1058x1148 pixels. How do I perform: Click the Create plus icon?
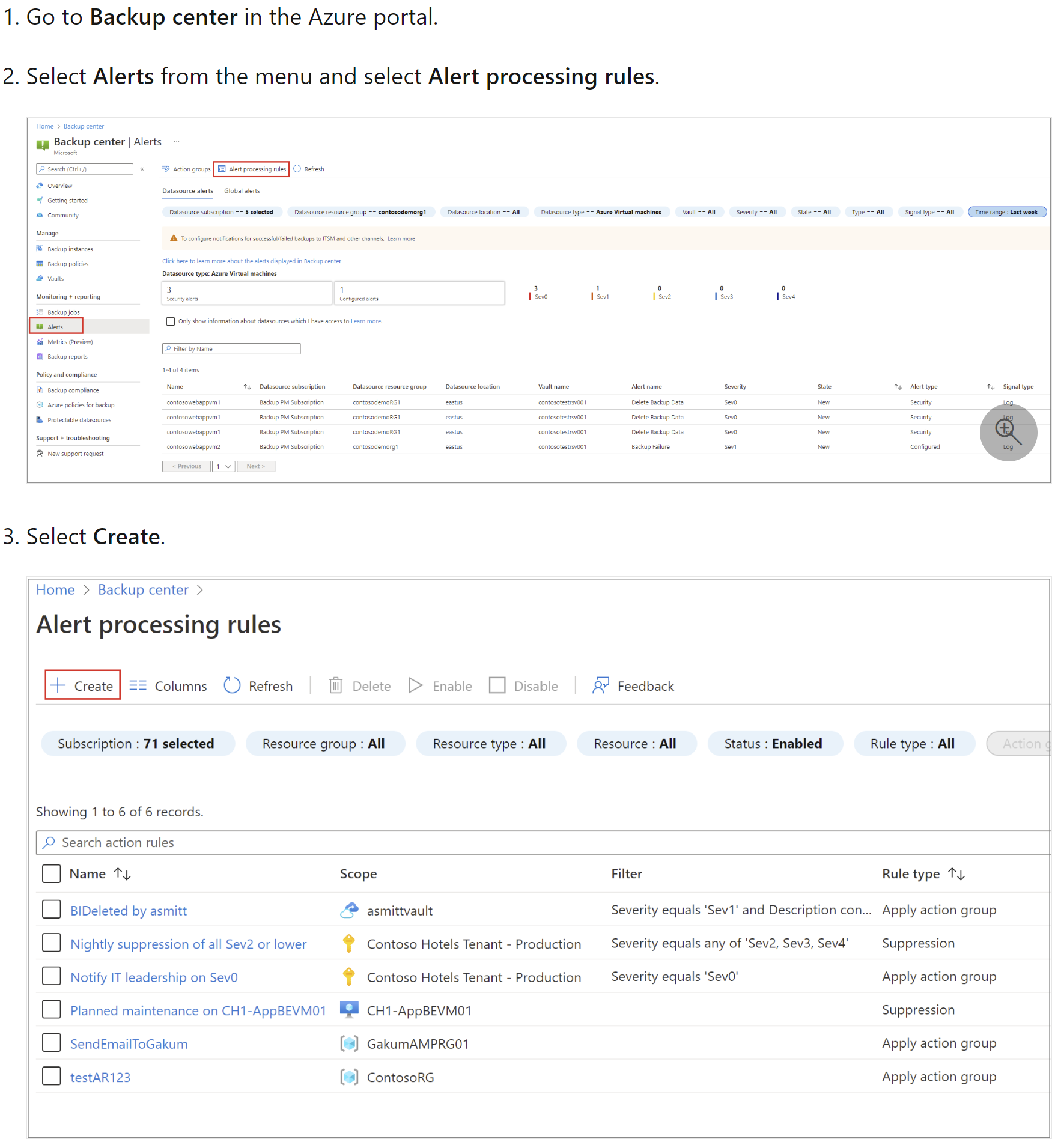click(x=58, y=685)
